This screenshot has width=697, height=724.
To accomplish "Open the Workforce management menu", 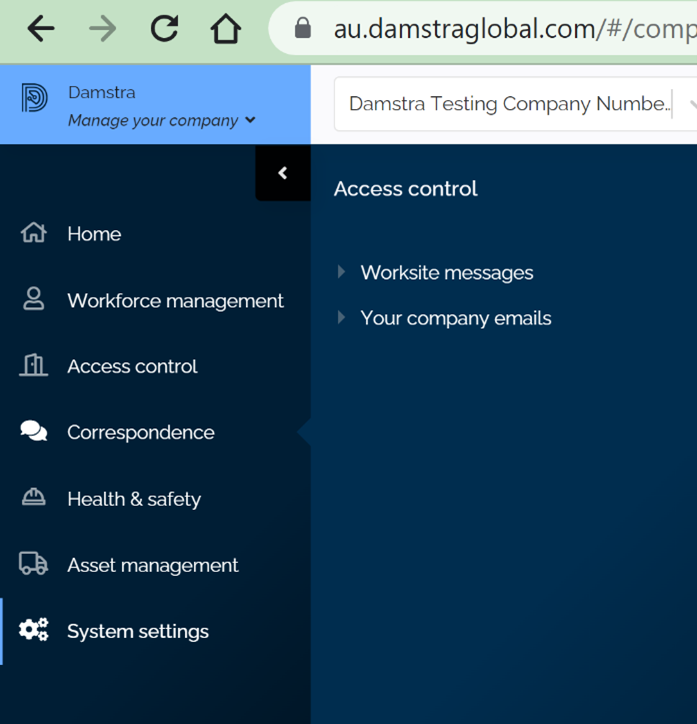I will [175, 300].
